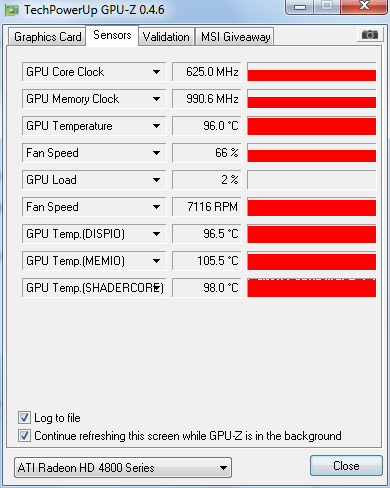Click the GPU-Z app icon in title bar

12,11
